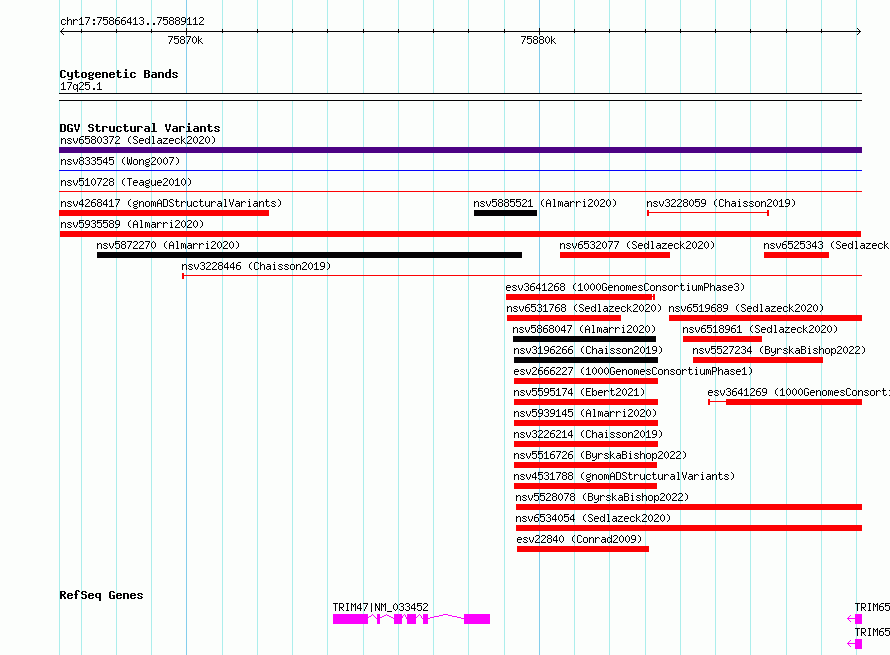The image size is (890, 655).
Task: Click nsv4268417 (gnomADStructuralVariants) label
Action: (x=171, y=203)
